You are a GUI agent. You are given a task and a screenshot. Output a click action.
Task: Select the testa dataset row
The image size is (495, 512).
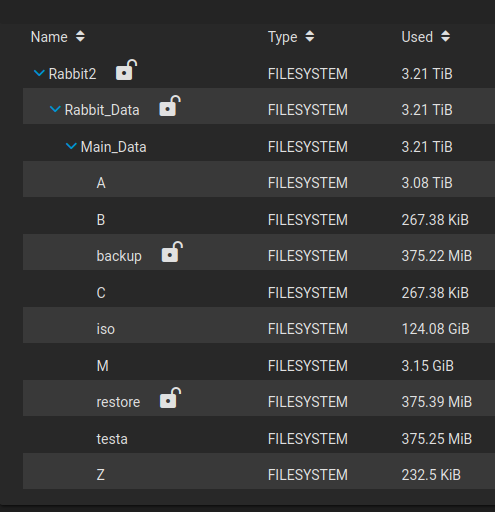point(259,438)
